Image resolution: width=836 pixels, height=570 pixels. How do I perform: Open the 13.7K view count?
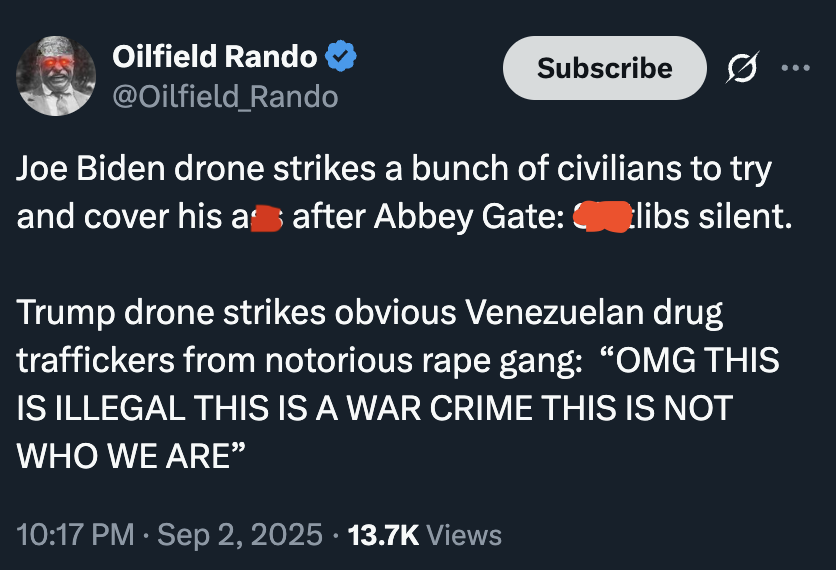[x=383, y=534]
